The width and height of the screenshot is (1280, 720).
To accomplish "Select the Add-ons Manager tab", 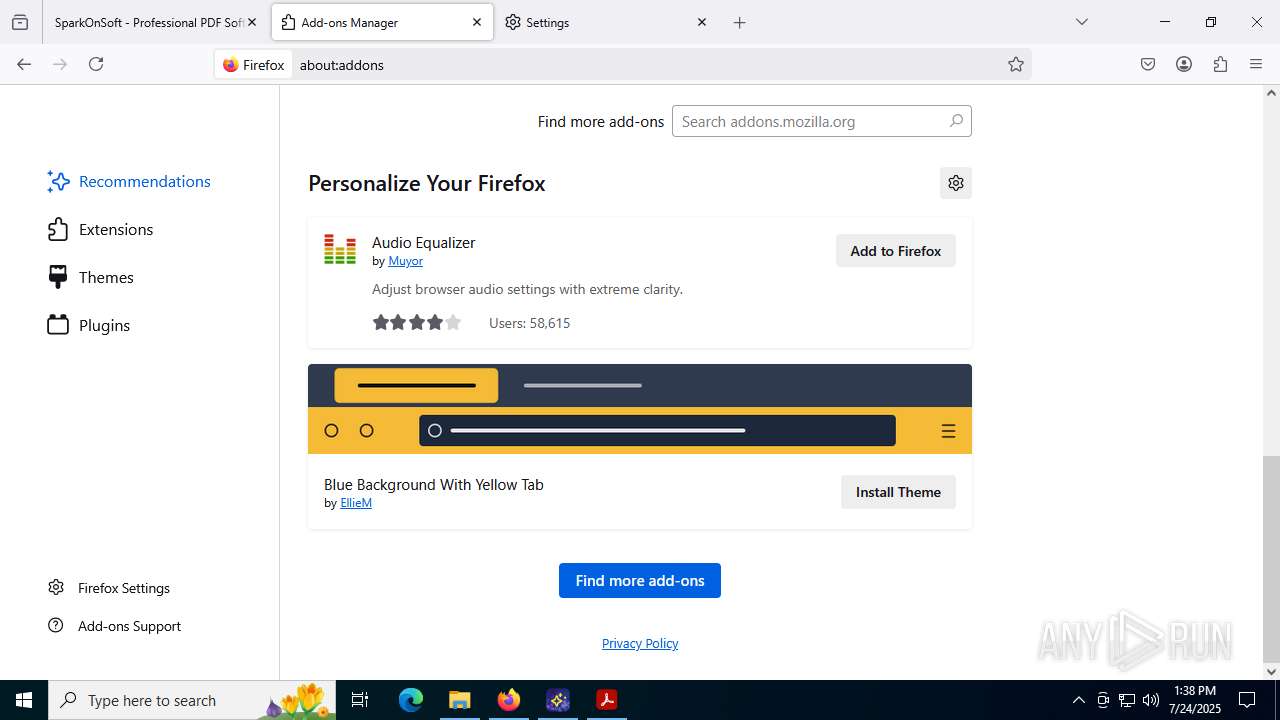I will (x=382, y=22).
